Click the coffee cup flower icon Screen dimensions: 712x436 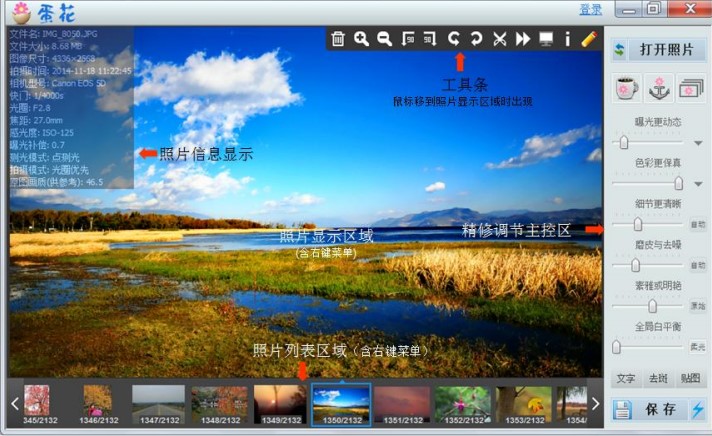(627, 88)
